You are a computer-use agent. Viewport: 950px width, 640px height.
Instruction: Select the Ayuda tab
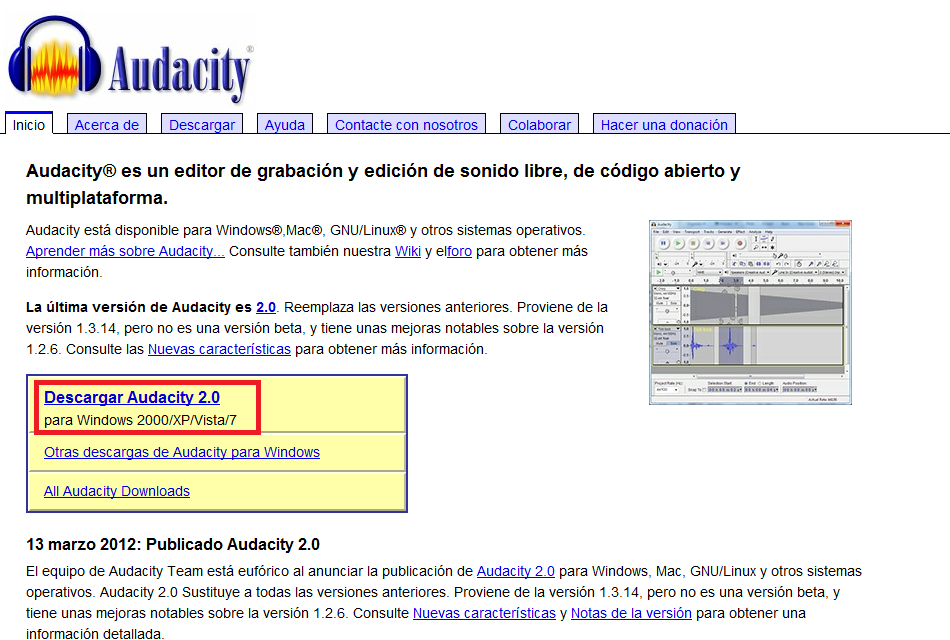(x=285, y=125)
